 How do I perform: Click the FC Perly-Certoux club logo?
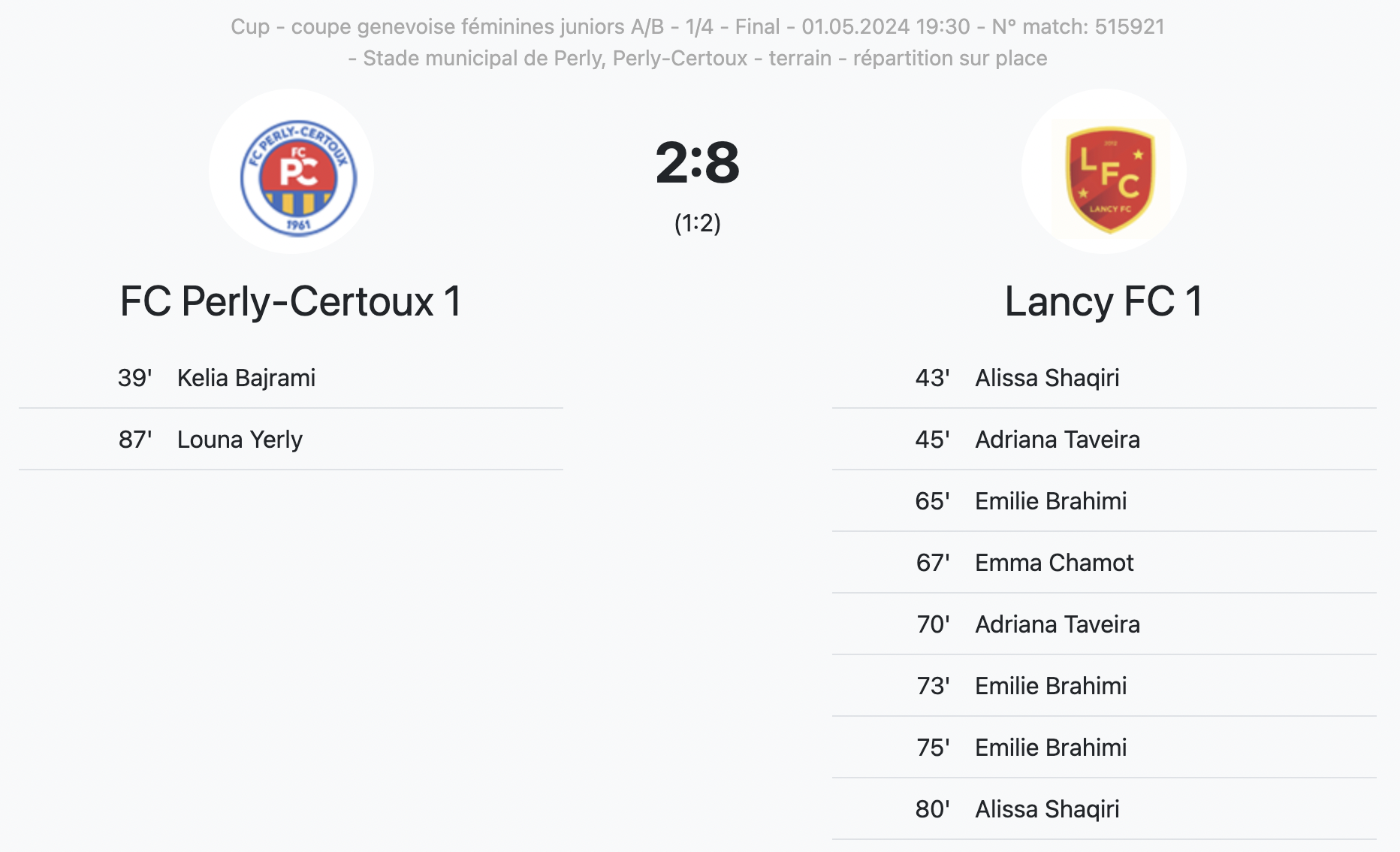[x=298, y=174]
